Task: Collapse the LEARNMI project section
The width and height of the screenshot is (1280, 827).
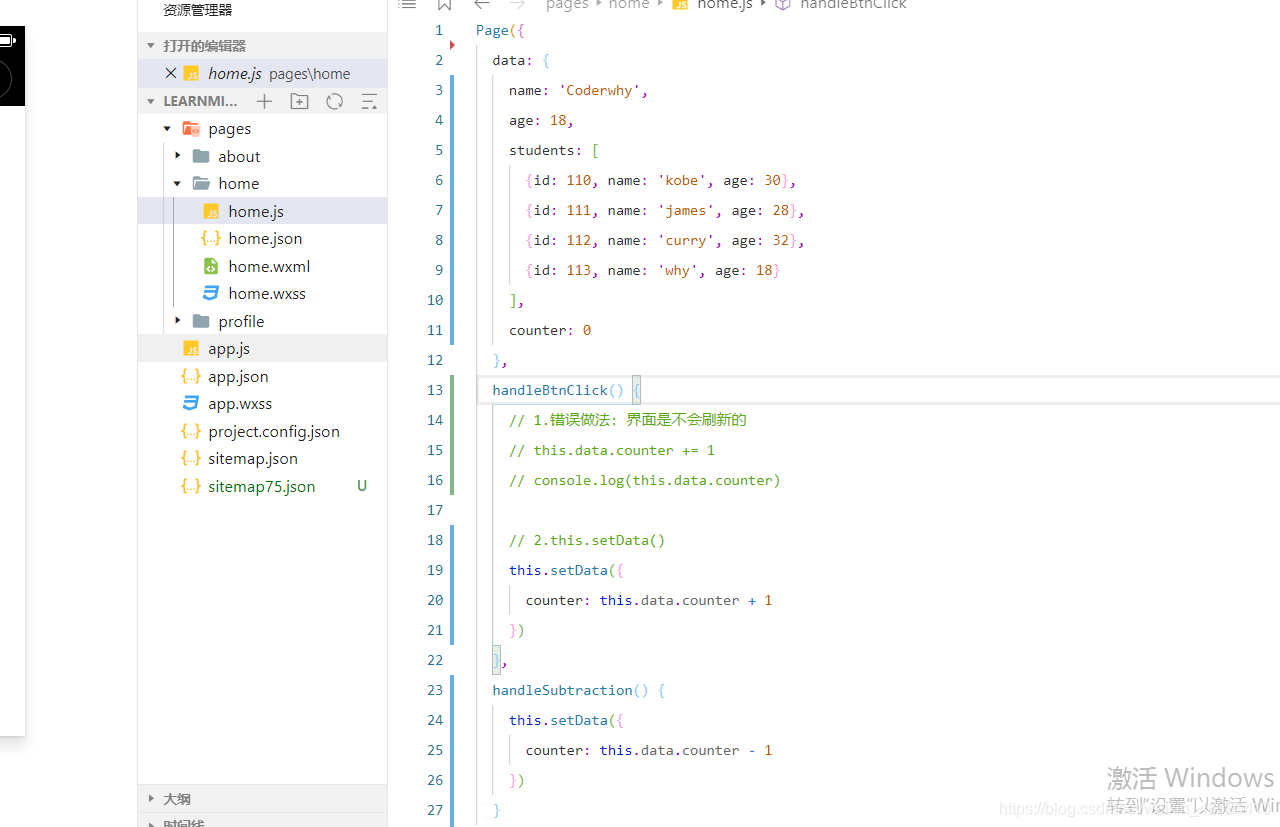Action: [x=150, y=101]
